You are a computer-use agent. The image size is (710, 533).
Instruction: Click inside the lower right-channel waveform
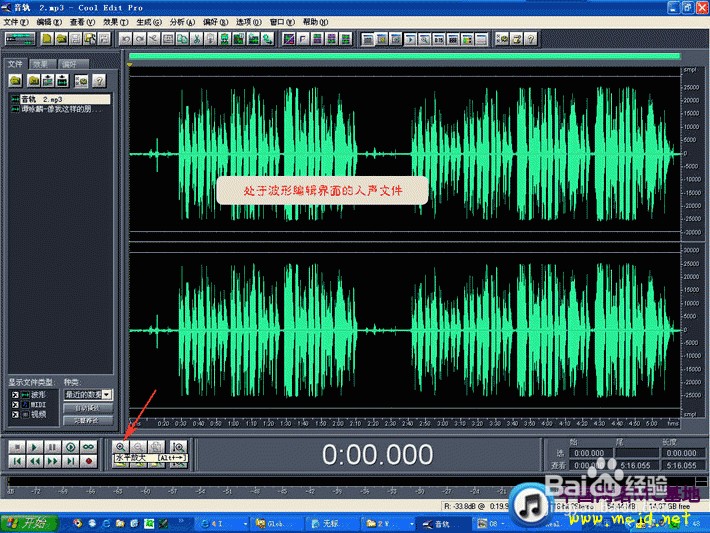(405, 330)
